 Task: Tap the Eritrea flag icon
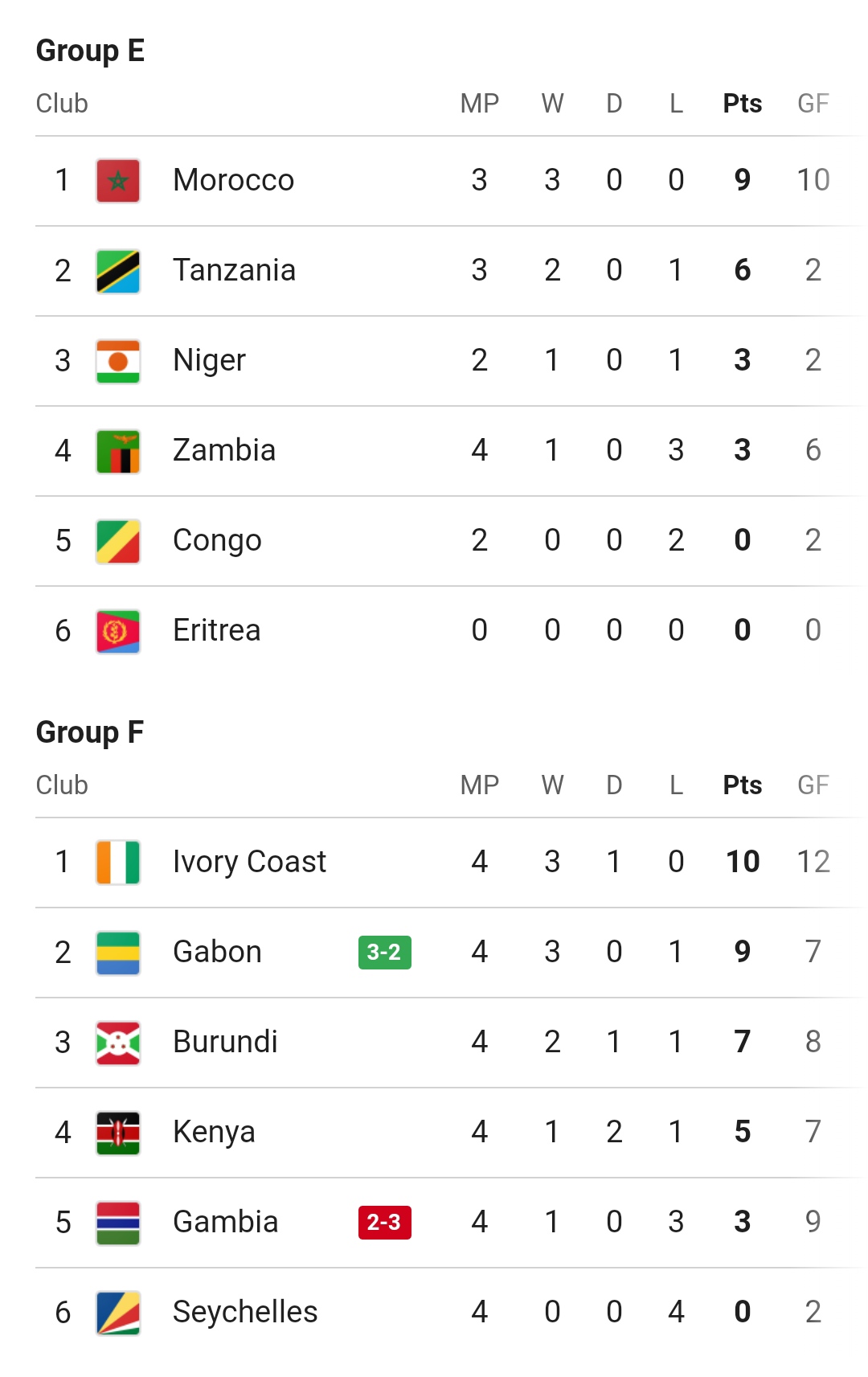click(x=118, y=631)
